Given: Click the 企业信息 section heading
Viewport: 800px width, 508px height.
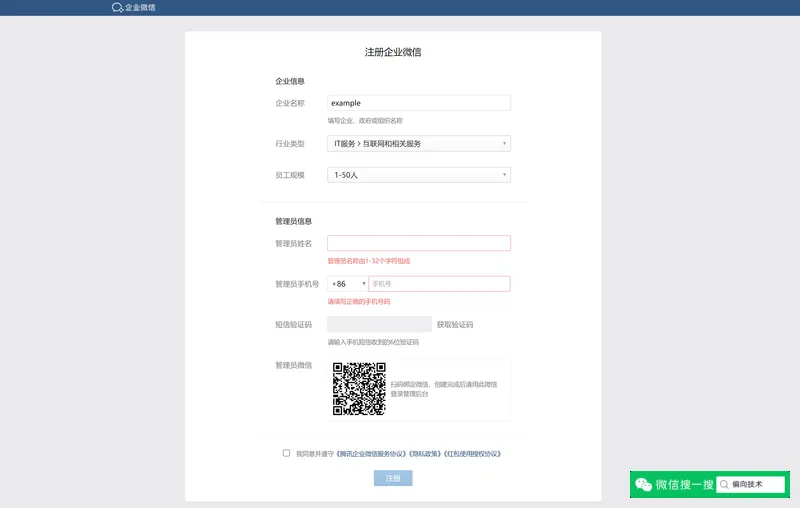Looking at the screenshot, I should (x=290, y=81).
